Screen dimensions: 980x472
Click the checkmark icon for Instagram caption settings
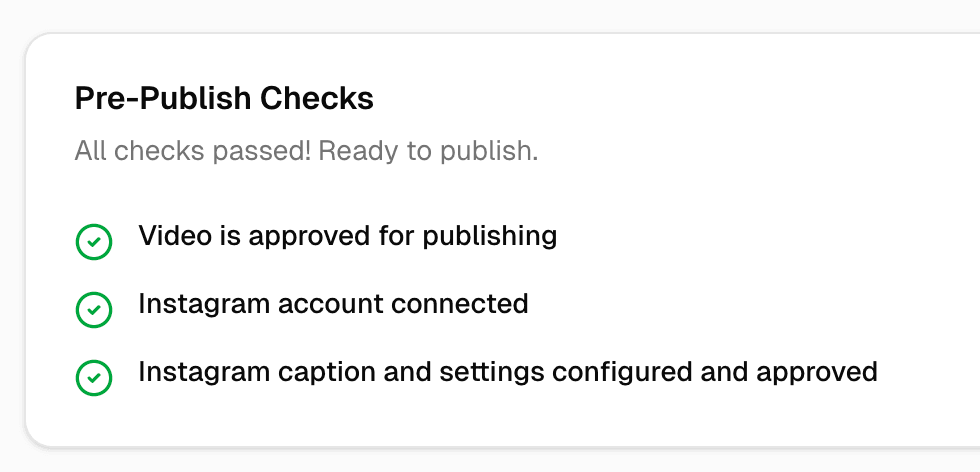[94, 377]
